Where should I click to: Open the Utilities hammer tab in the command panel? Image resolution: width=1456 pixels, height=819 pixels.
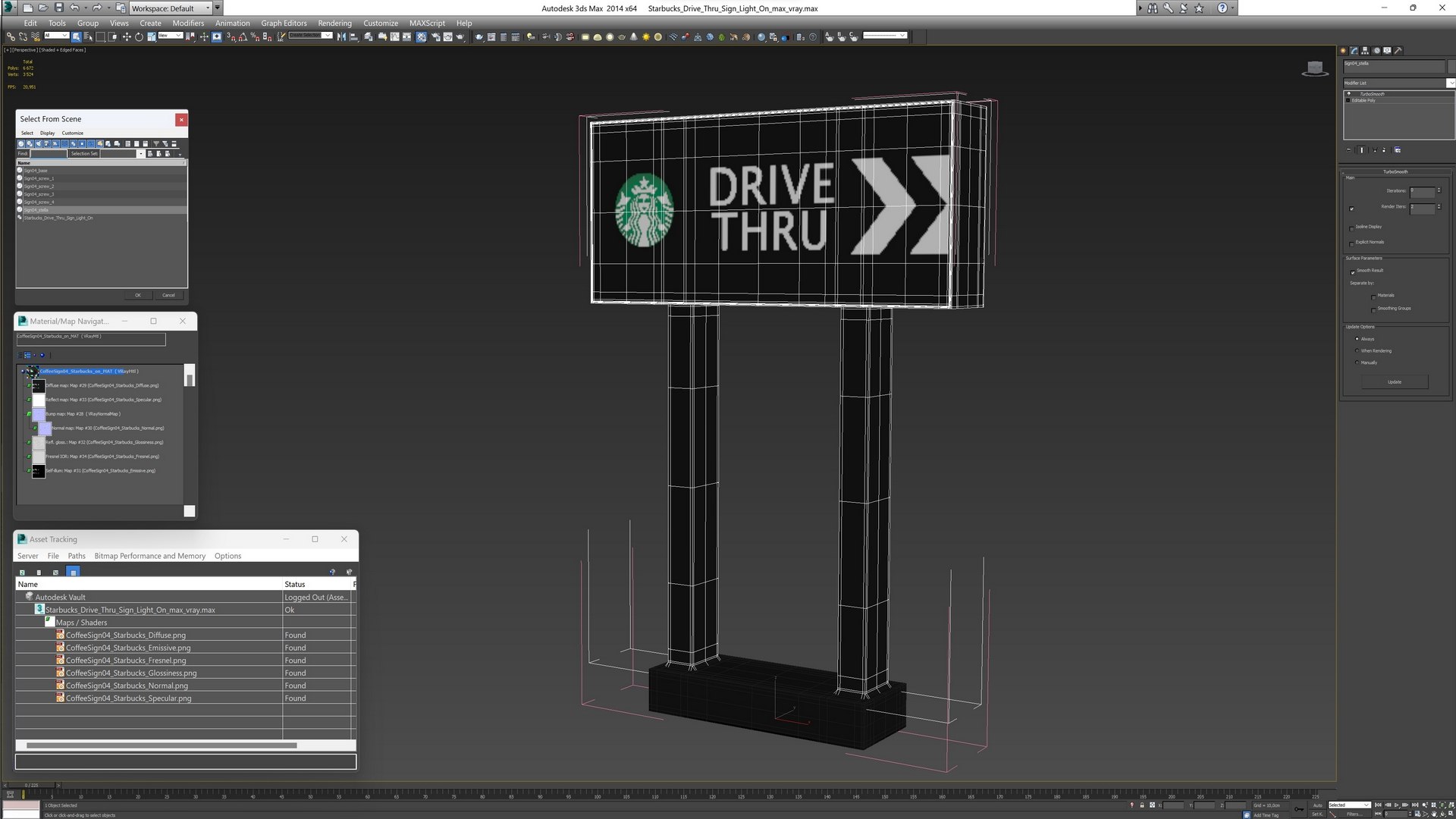click(1398, 51)
